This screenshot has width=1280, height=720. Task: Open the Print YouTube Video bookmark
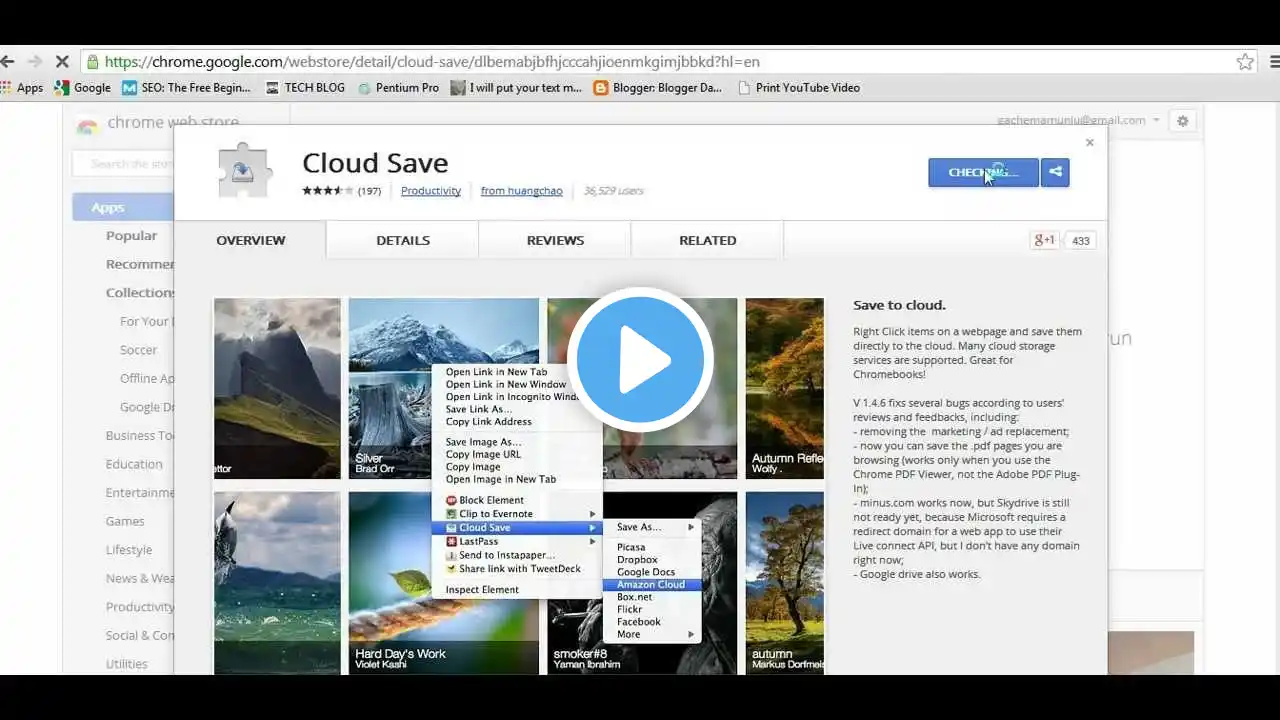point(799,88)
